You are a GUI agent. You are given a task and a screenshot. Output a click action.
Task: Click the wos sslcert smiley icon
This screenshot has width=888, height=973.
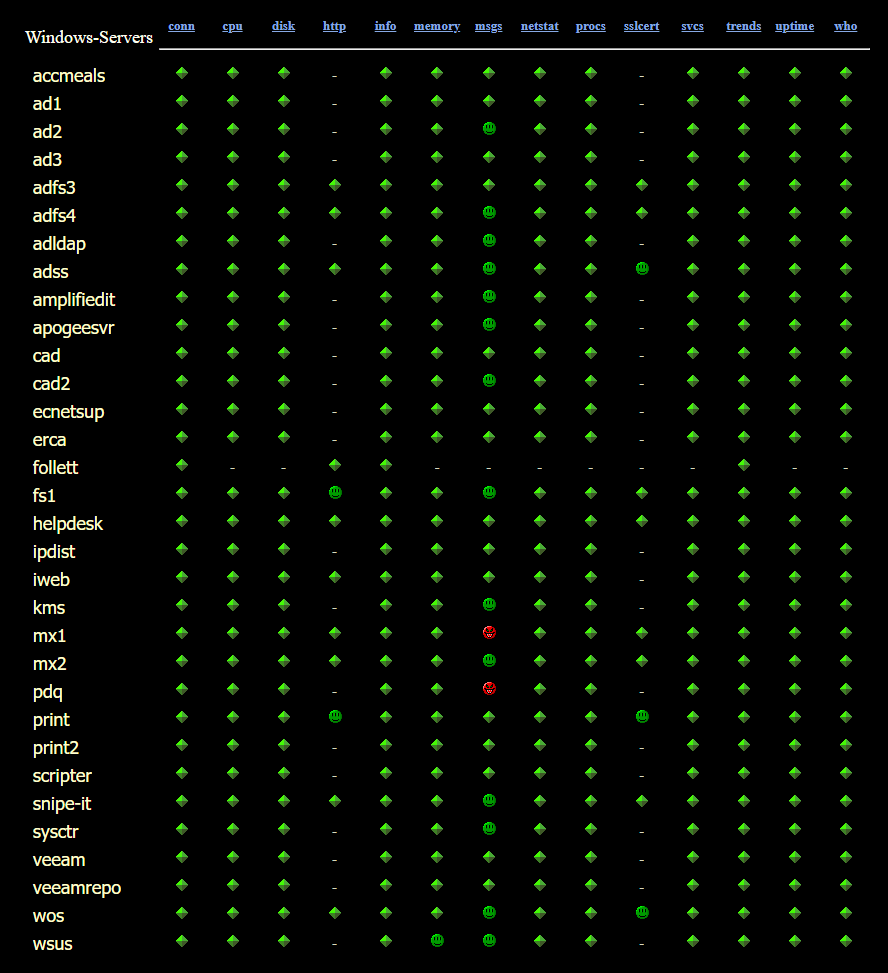(x=642, y=913)
